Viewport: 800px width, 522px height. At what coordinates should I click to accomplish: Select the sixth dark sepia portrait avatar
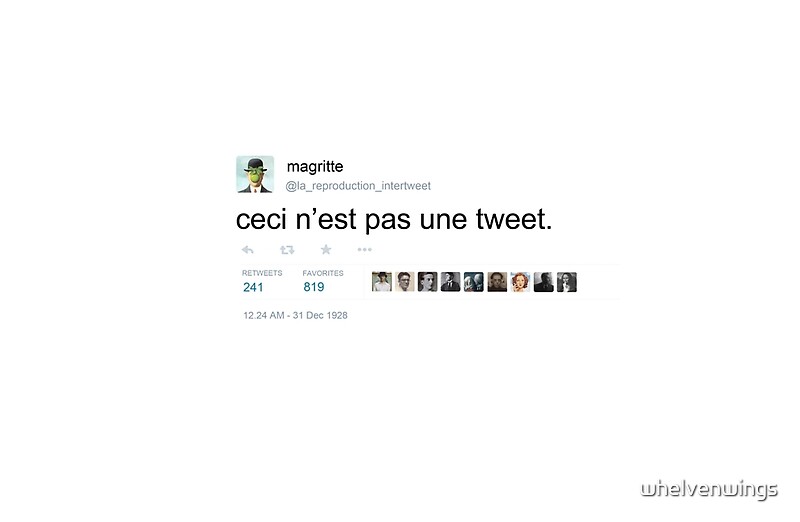[497, 282]
